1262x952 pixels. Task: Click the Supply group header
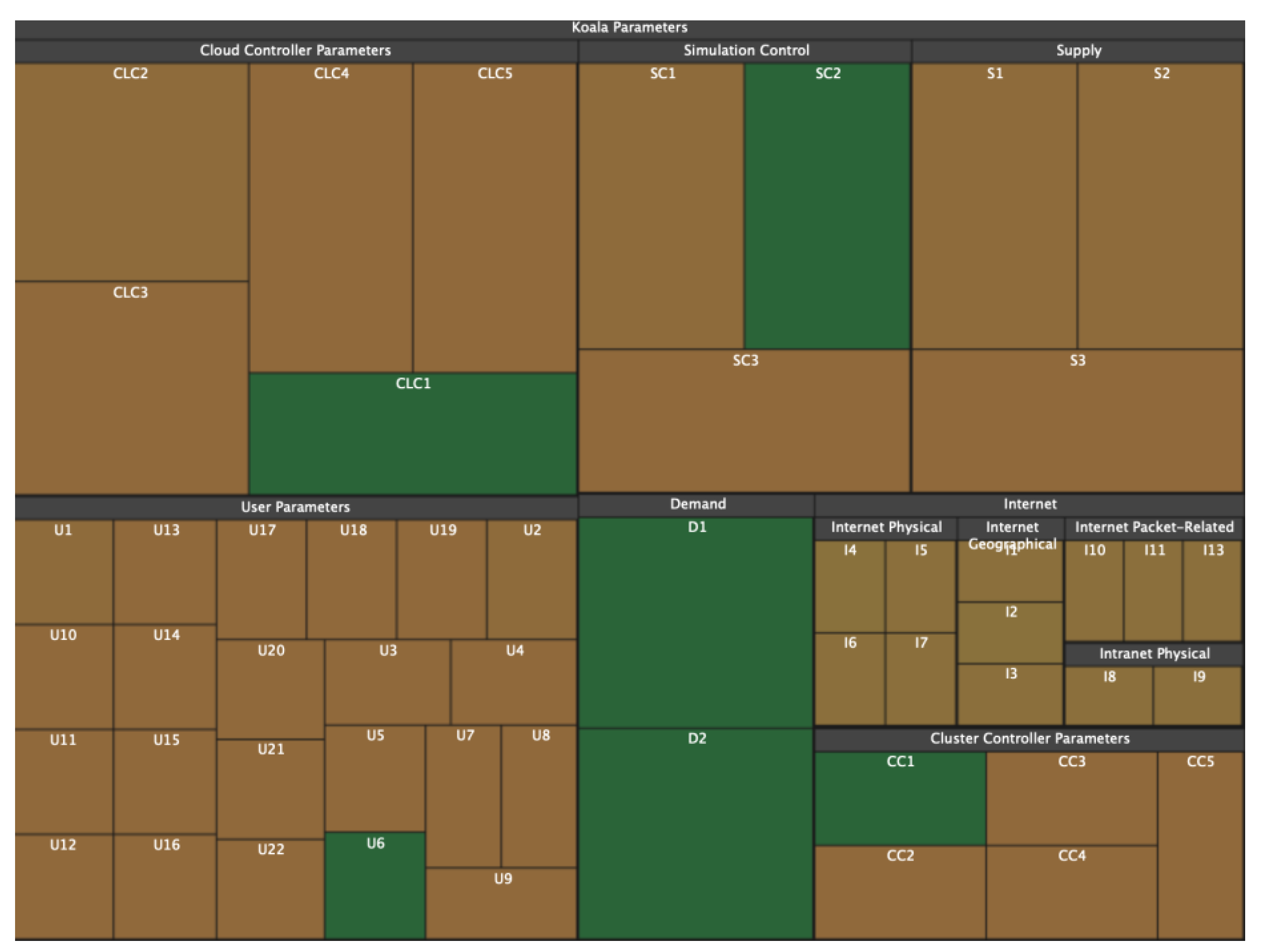1078,50
